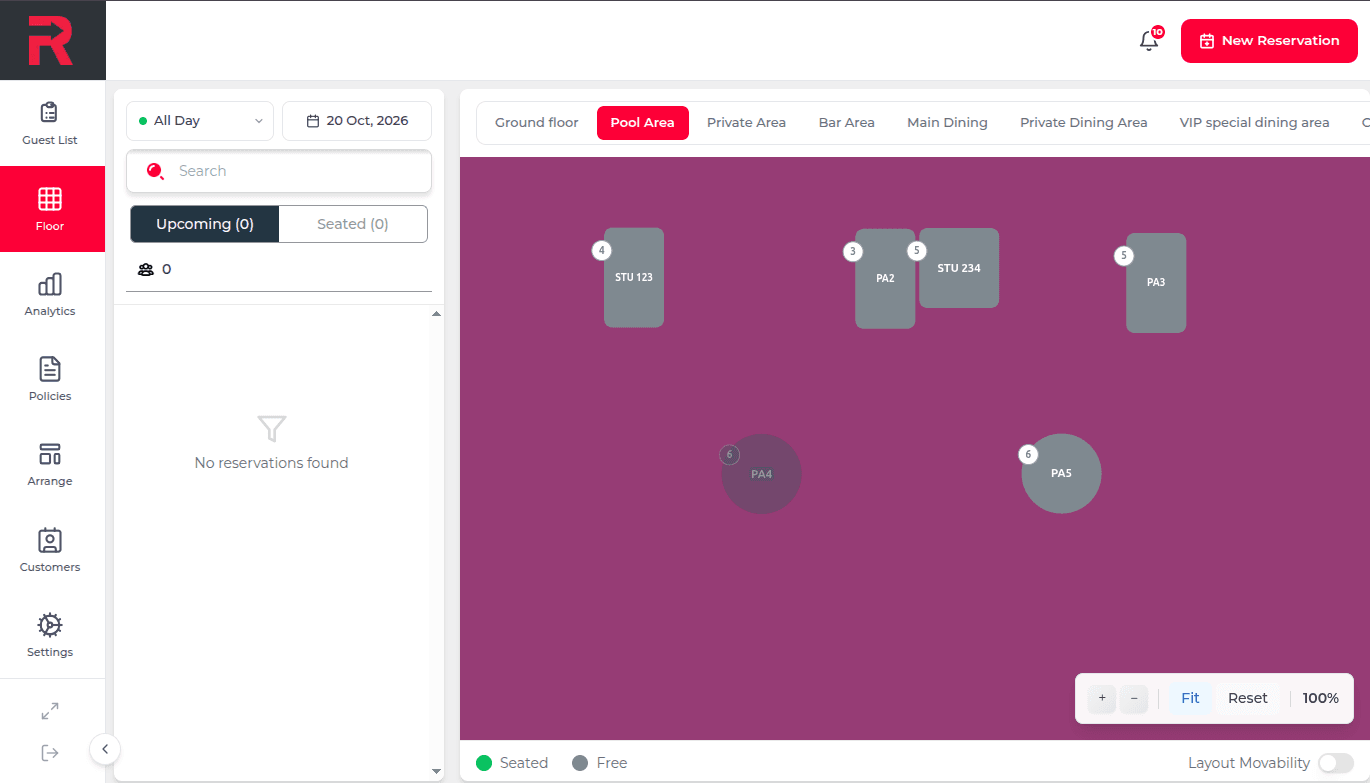This screenshot has width=1370, height=783.
Task: Reset the floor plan zoom
Action: (1248, 698)
